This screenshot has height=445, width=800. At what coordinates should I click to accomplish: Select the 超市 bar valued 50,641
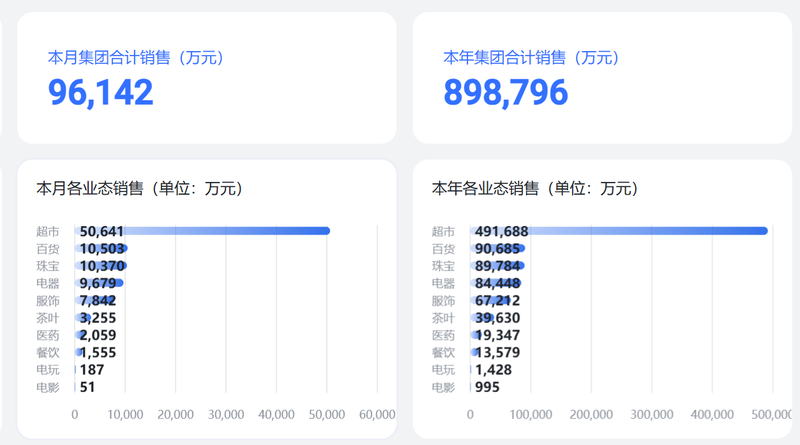point(203,231)
